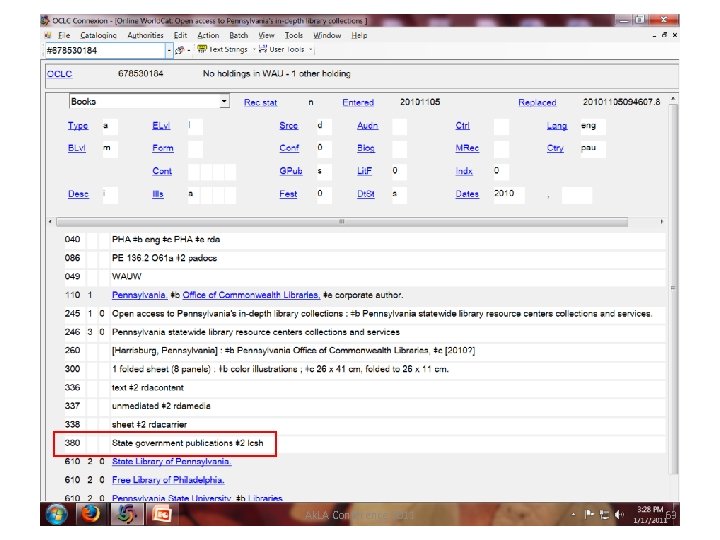Viewport: 720px width, 540px height.
Task: Click the Ctry fixed field link
Action: [555, 148]
